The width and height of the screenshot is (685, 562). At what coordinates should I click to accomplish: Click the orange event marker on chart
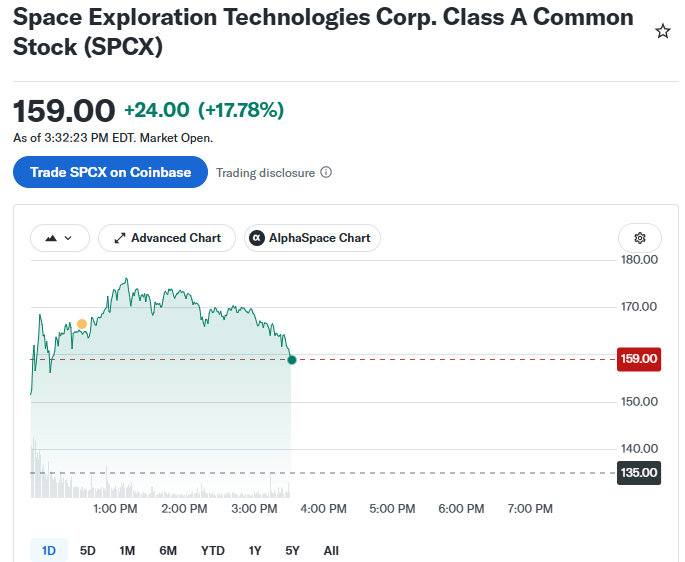click(82, 324)
